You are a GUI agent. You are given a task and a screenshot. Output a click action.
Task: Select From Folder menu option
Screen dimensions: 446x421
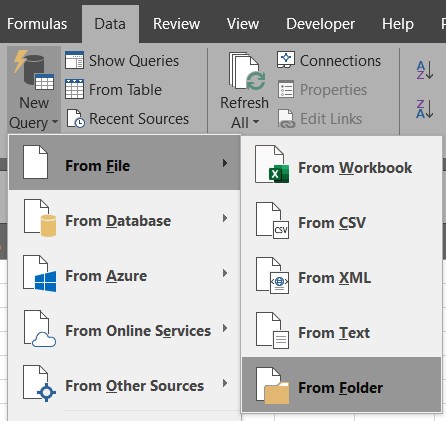coord(341,385)
